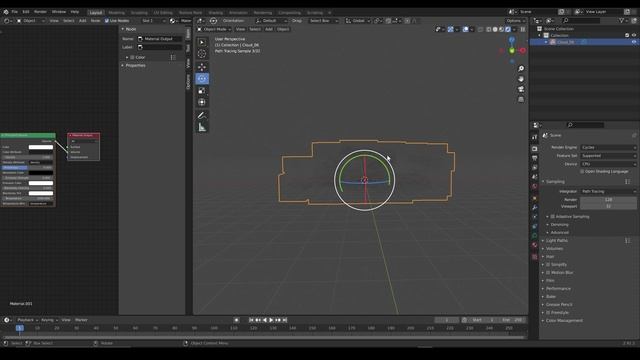Enable the Freestyle checkbox

[x=548, y=312]
